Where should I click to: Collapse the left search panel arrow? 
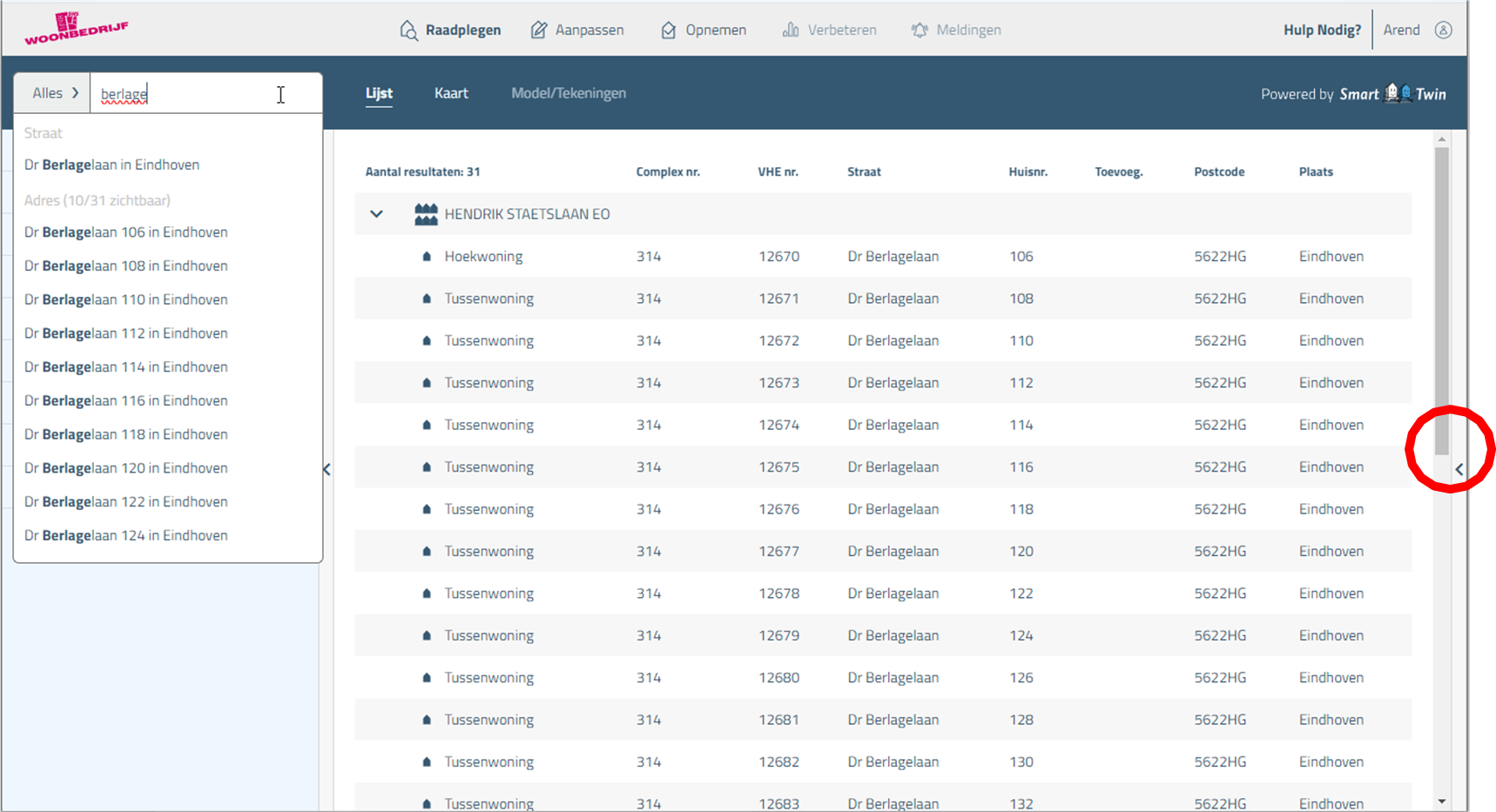327,470
